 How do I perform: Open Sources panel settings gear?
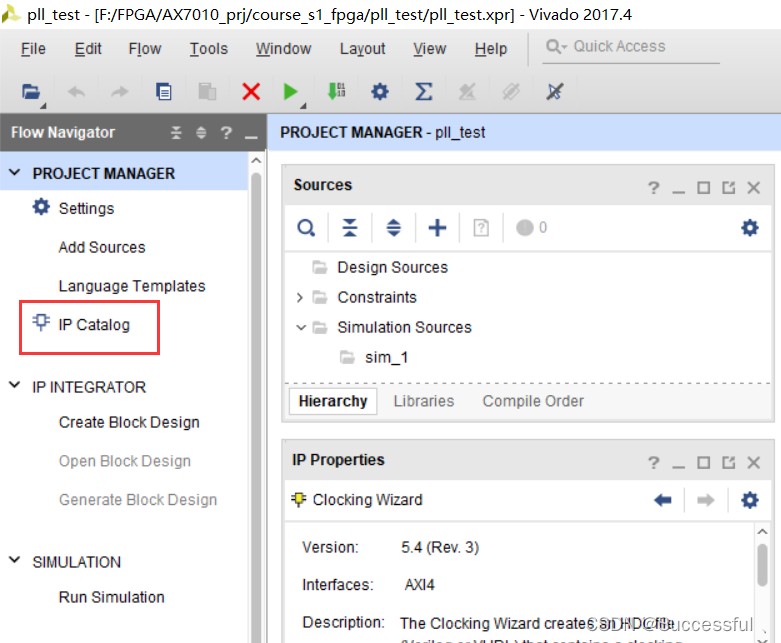coord(750,228)
